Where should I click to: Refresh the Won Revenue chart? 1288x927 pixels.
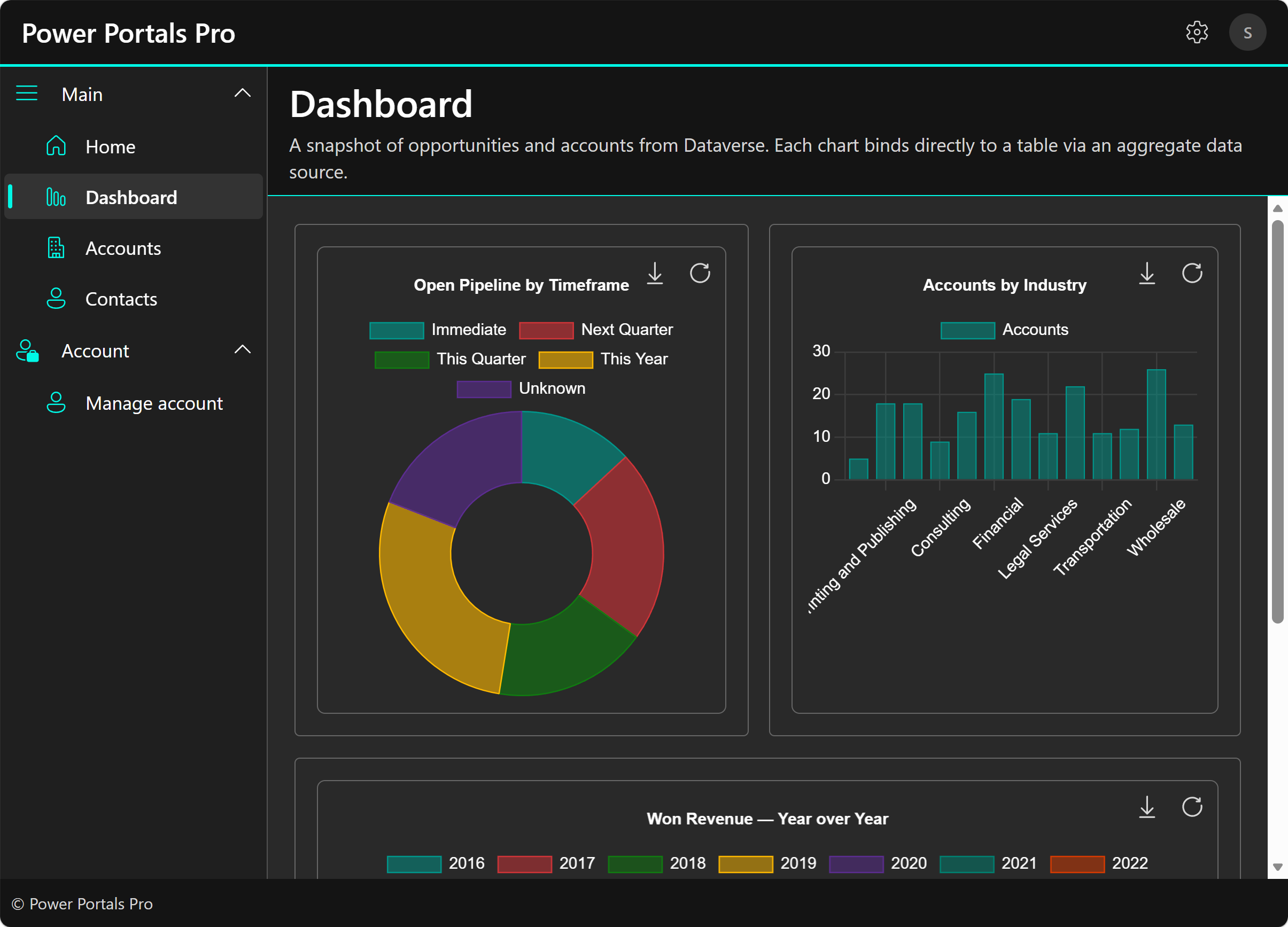1191,807
